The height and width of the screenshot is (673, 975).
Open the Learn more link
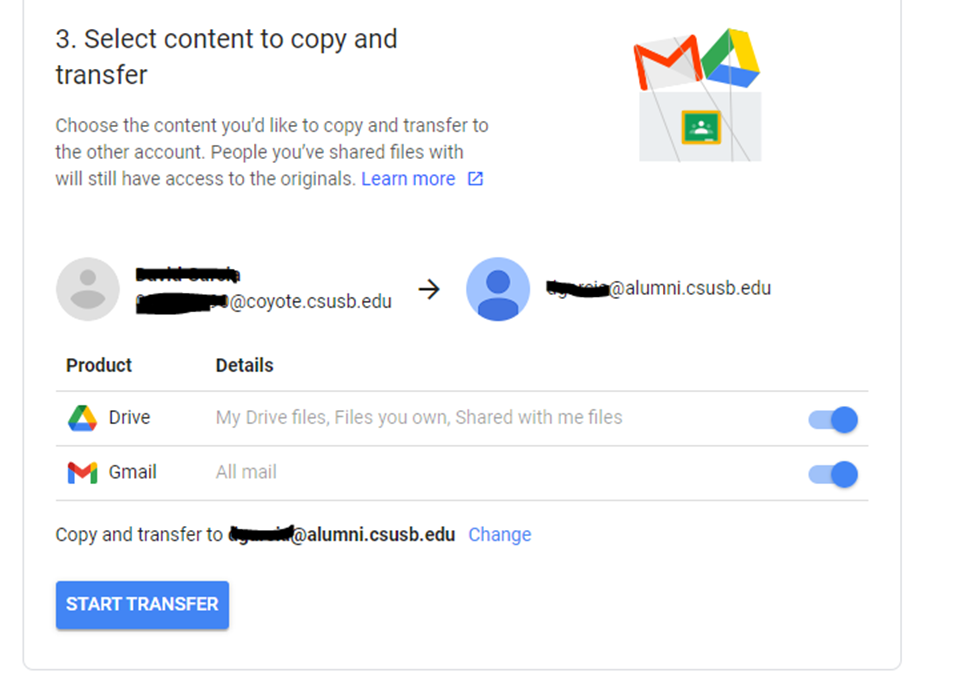408,179
